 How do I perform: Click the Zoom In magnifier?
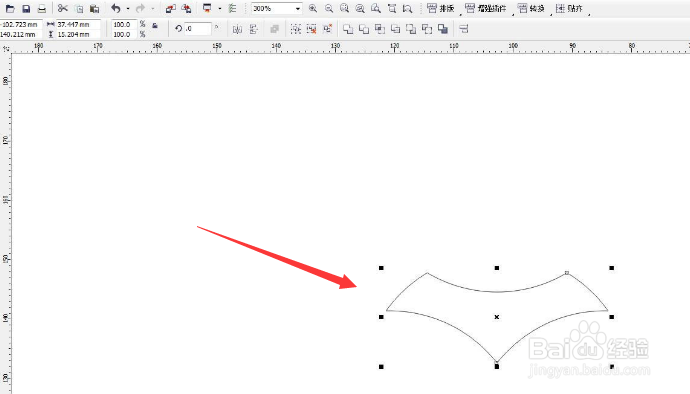313,8
